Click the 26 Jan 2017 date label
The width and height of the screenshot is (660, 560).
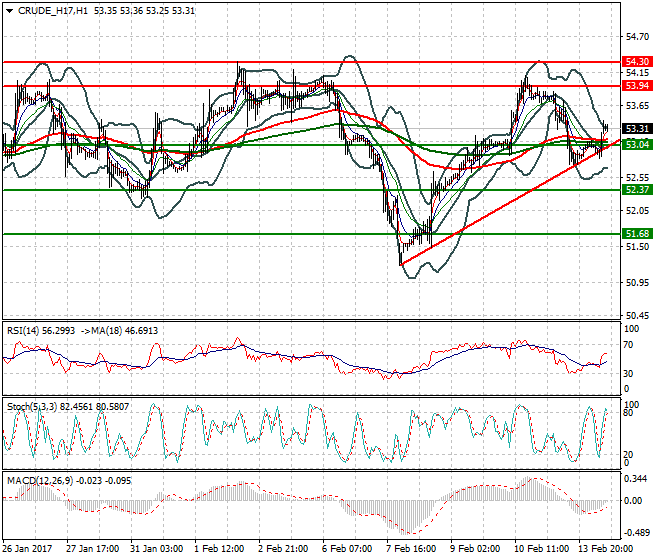(x=27, y=549)
